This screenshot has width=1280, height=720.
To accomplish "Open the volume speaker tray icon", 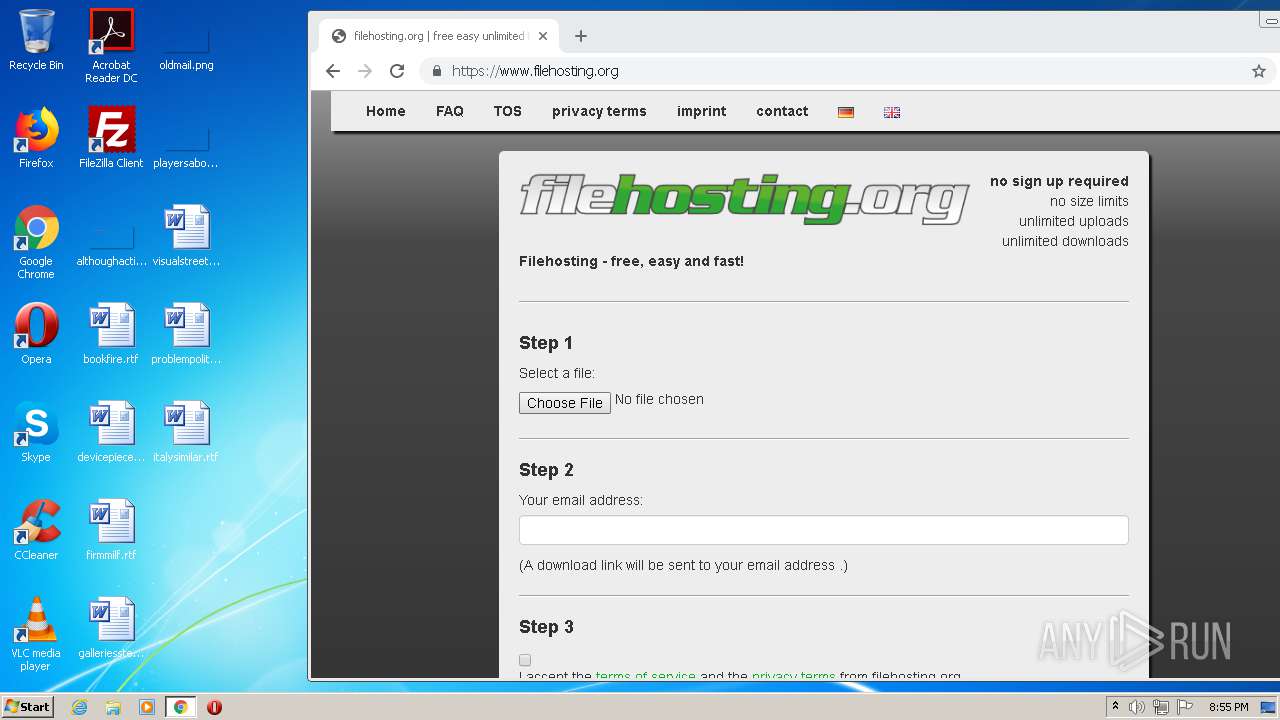I will 1137,707.
